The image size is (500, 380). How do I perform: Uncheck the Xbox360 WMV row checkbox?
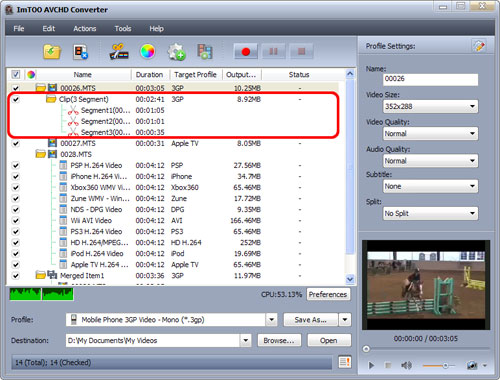tap(16, 187)
